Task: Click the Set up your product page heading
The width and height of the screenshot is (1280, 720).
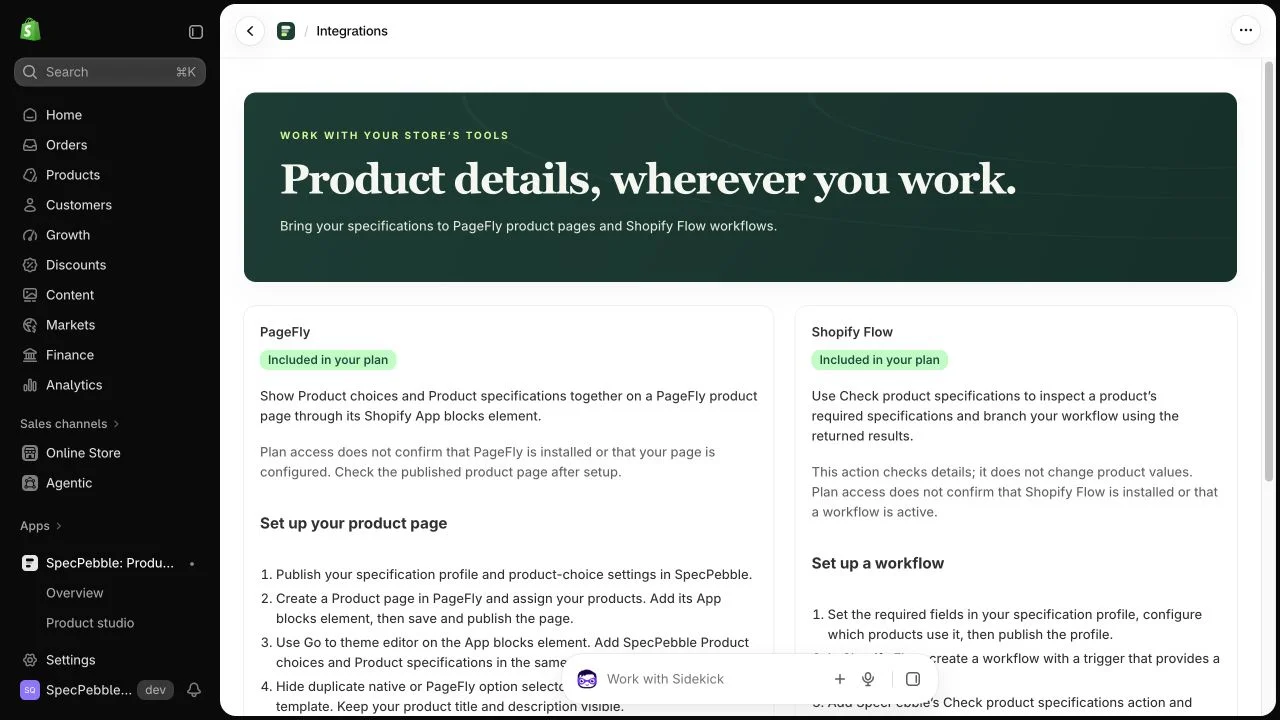Action: pos(353,523)
